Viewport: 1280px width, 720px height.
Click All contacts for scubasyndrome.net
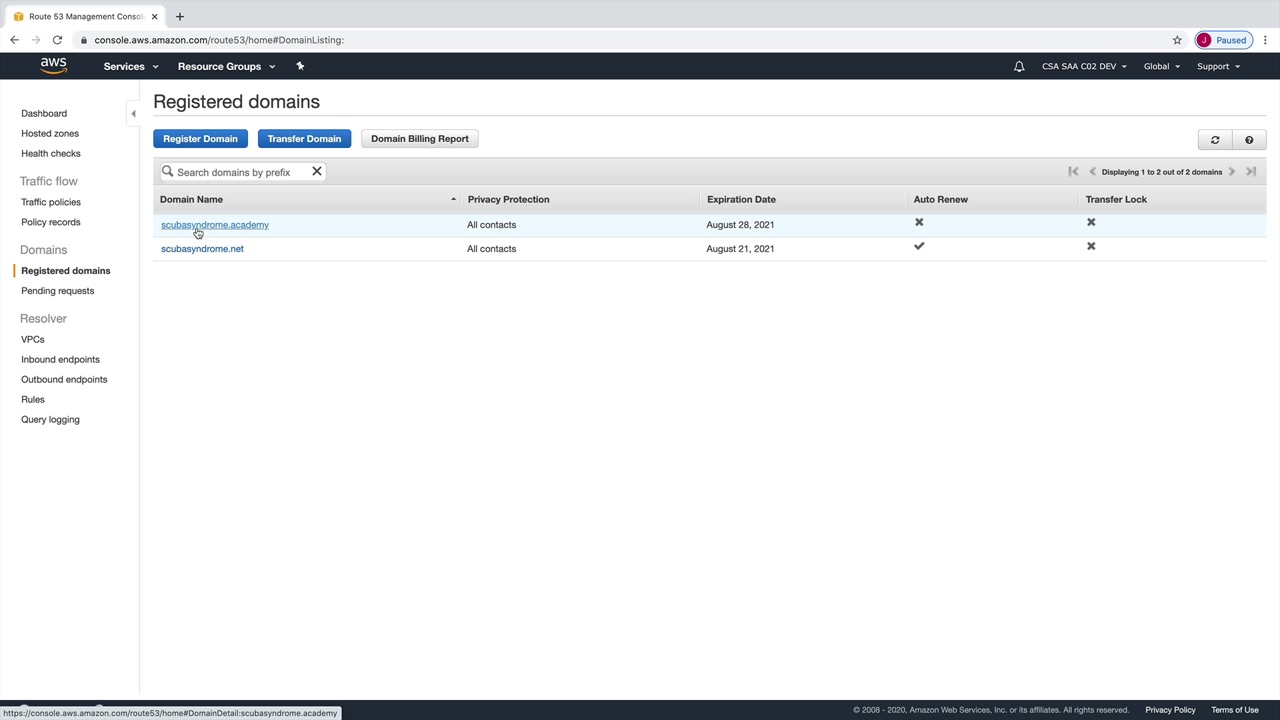tap(491, 249)
